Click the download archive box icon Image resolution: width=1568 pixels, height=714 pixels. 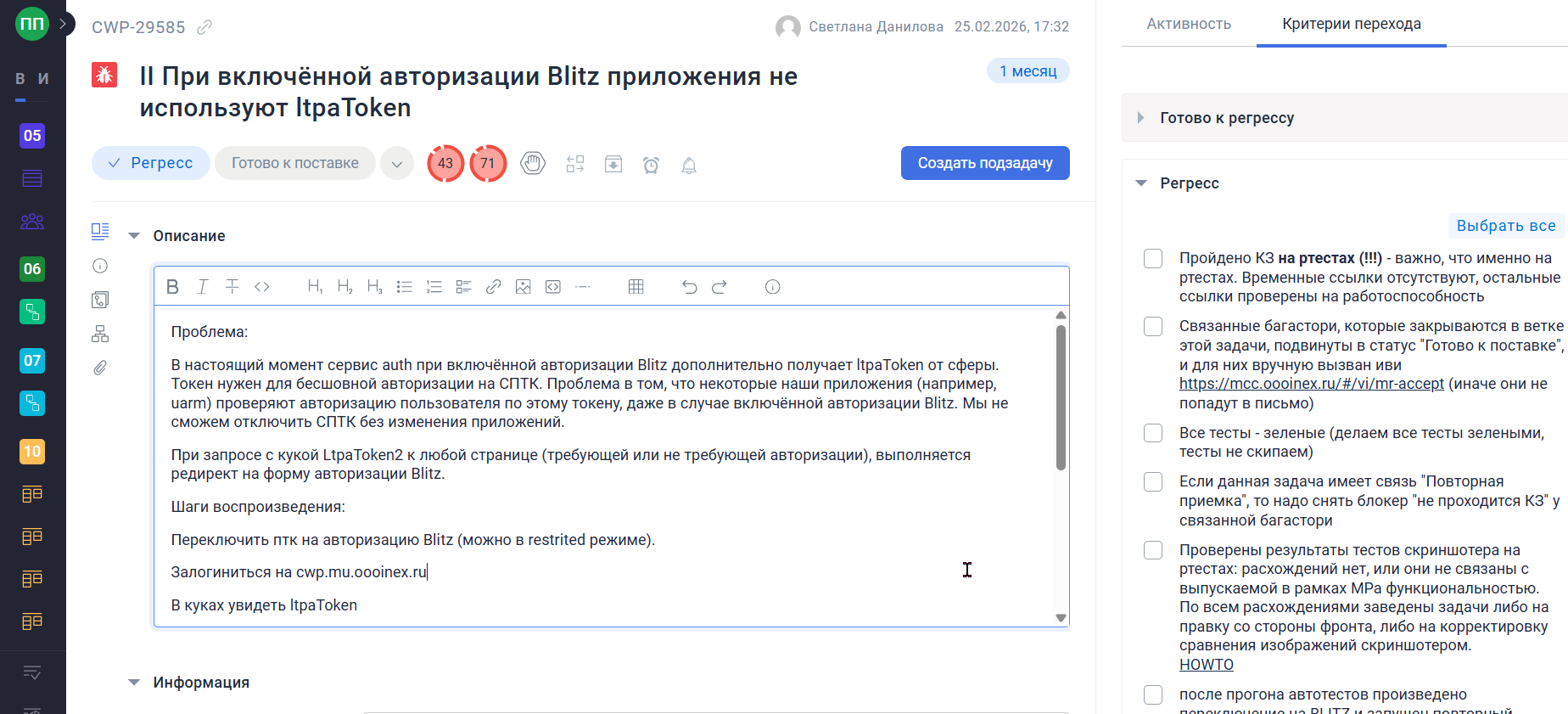[x=613, y=164]
